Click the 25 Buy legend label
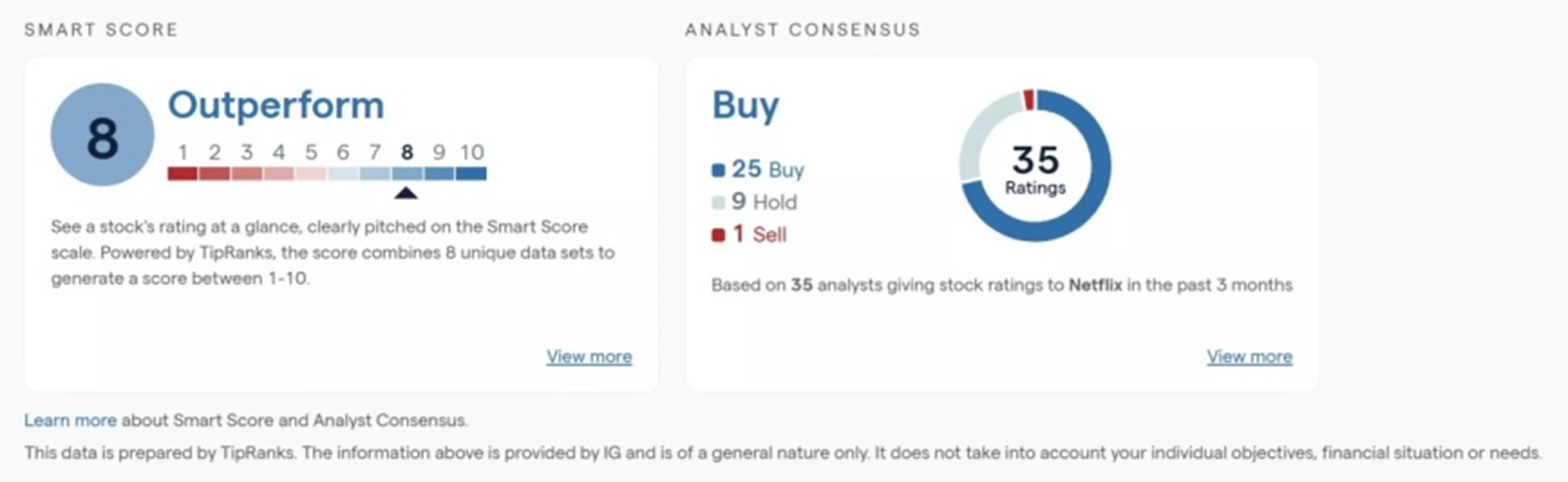1568x482 pixels. (x=768, y=169)
